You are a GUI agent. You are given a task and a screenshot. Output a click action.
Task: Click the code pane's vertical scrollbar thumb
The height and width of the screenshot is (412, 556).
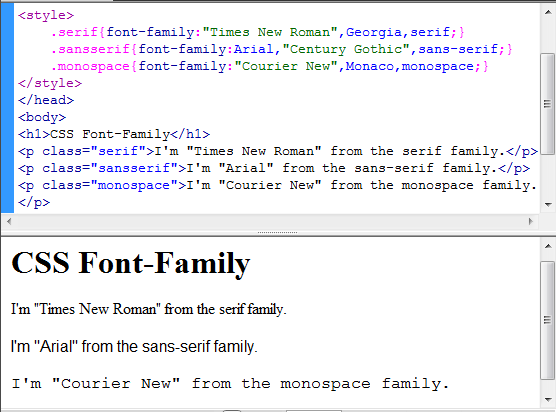(x=548, y=104)
